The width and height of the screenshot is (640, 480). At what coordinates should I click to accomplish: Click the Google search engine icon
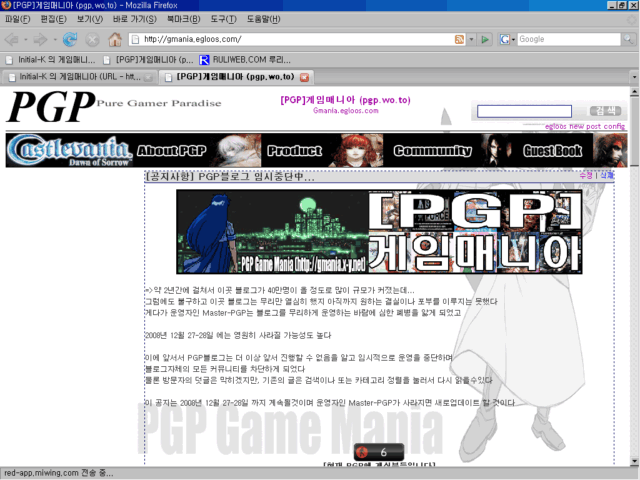tap(504, 39)
